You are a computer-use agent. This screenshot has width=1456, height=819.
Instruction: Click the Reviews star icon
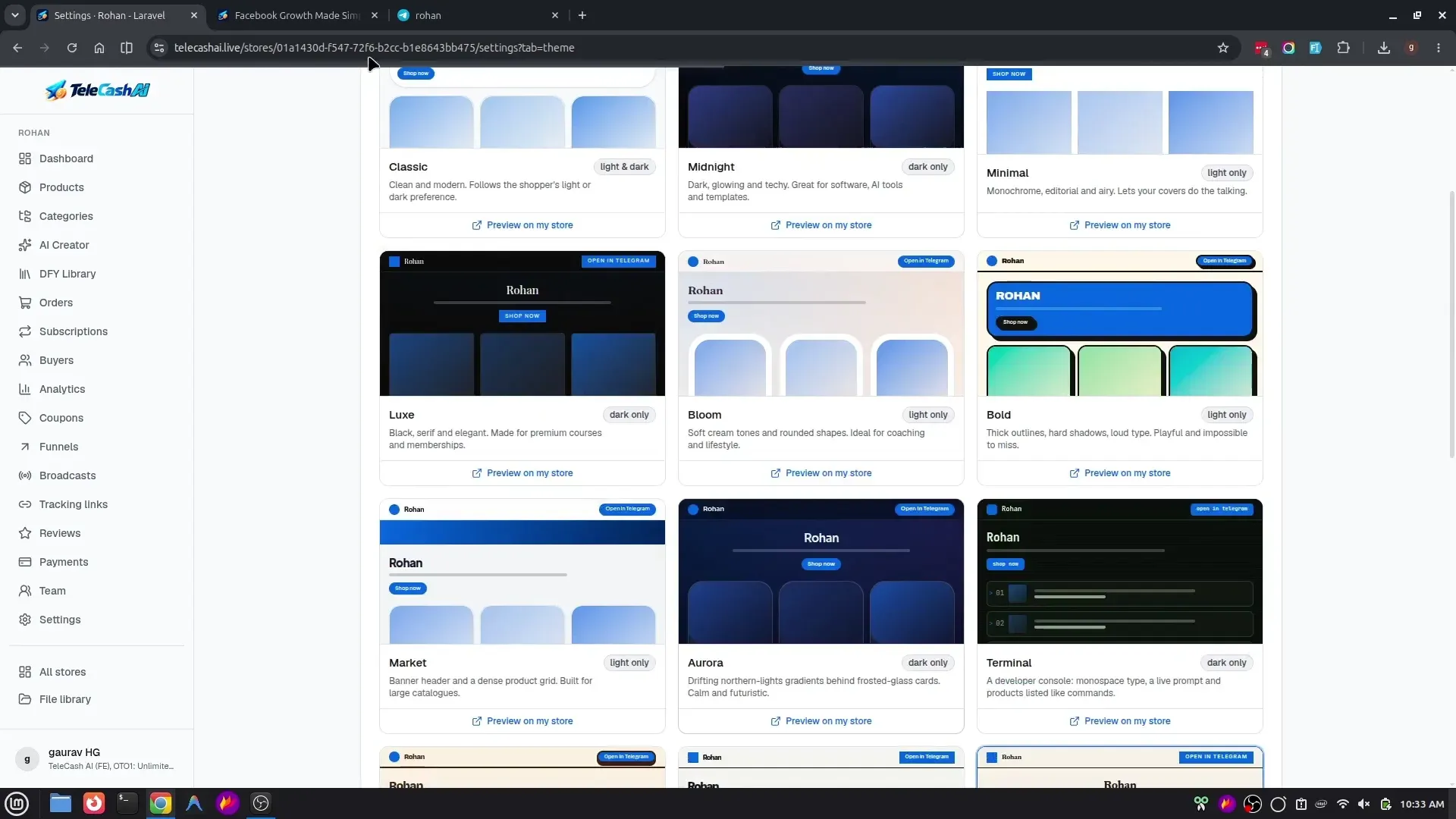coord(25,533)
